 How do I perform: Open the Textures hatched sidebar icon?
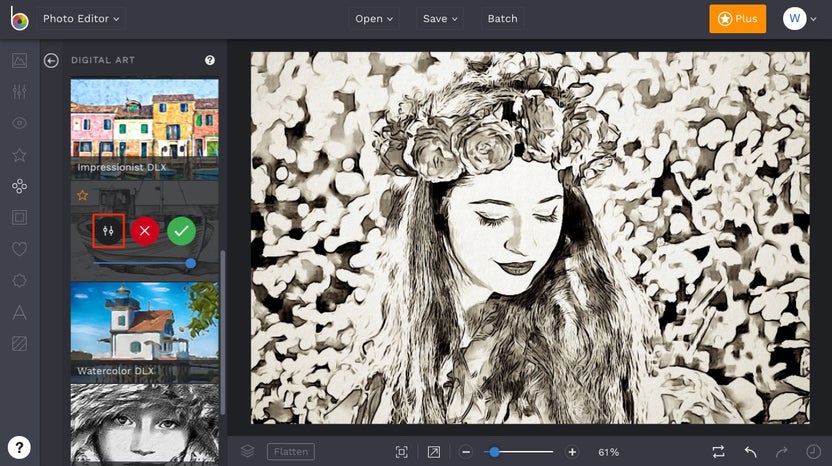(20, 344)
